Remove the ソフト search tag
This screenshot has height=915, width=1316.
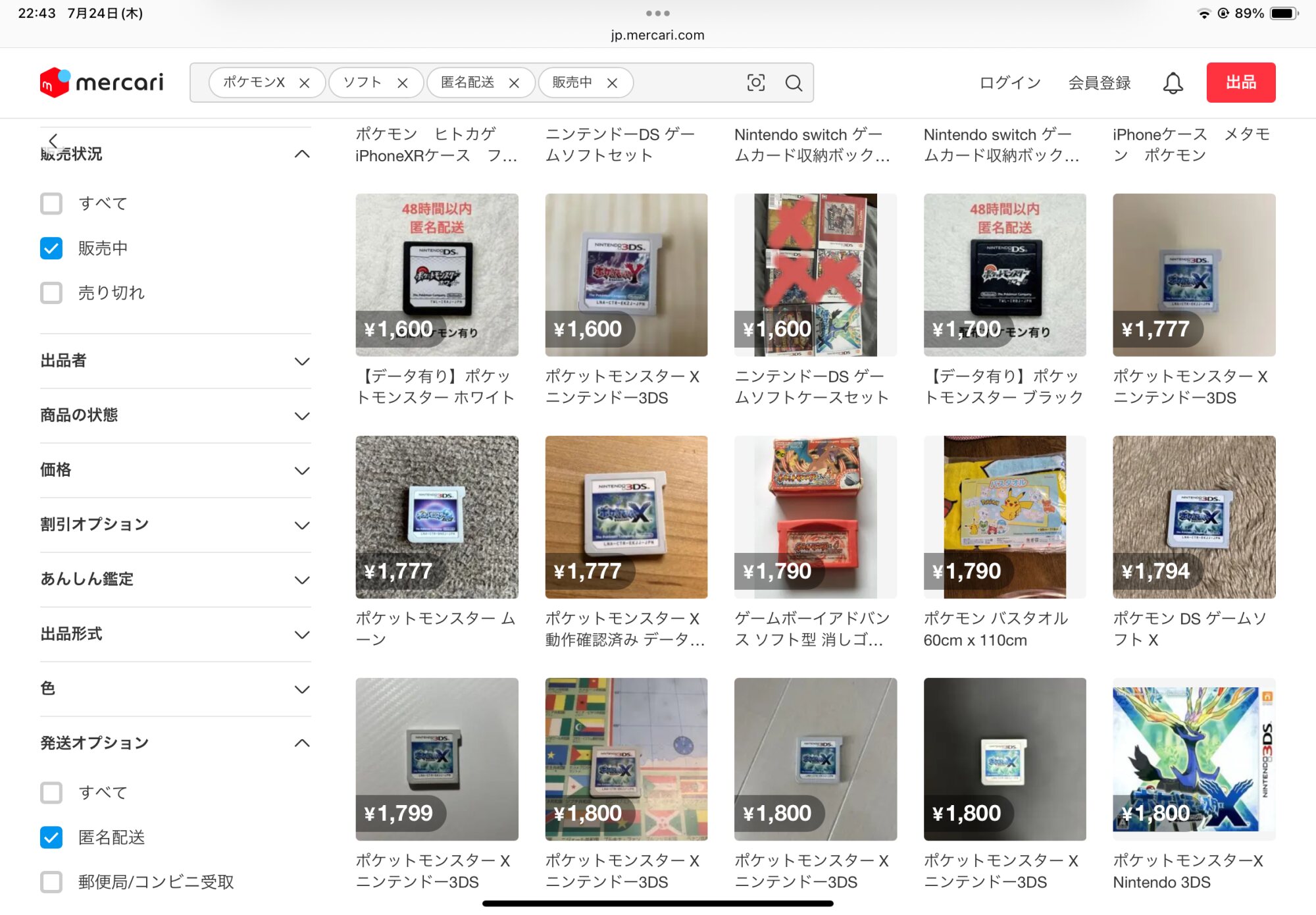click(x=403, y=83)
